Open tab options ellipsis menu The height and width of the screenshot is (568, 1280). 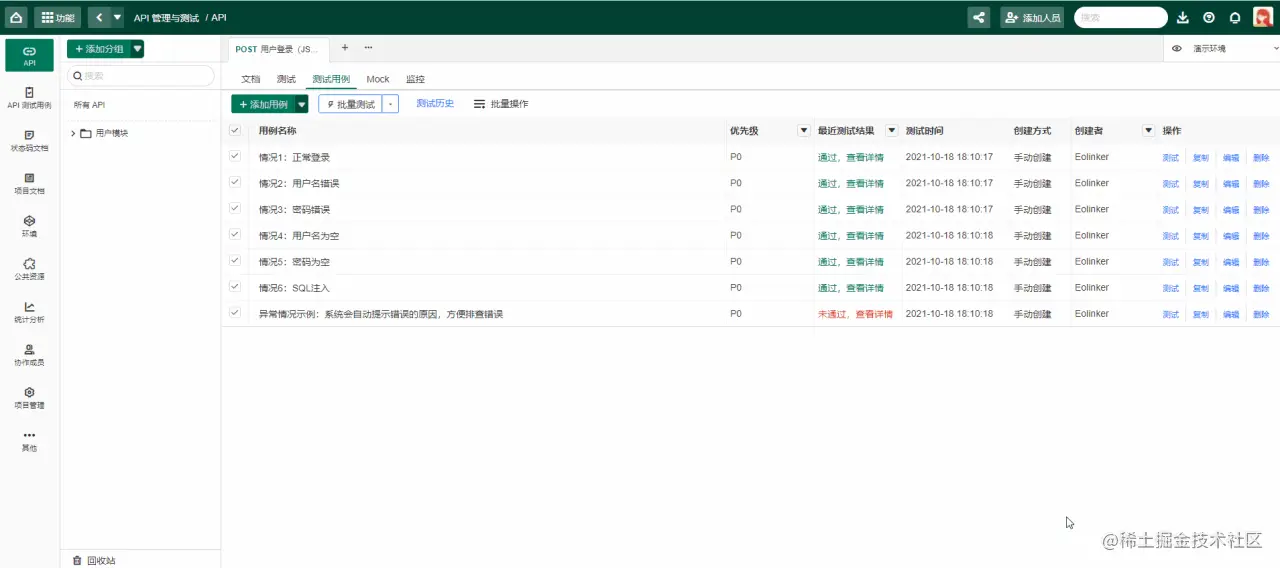click(x=368, y=48)
